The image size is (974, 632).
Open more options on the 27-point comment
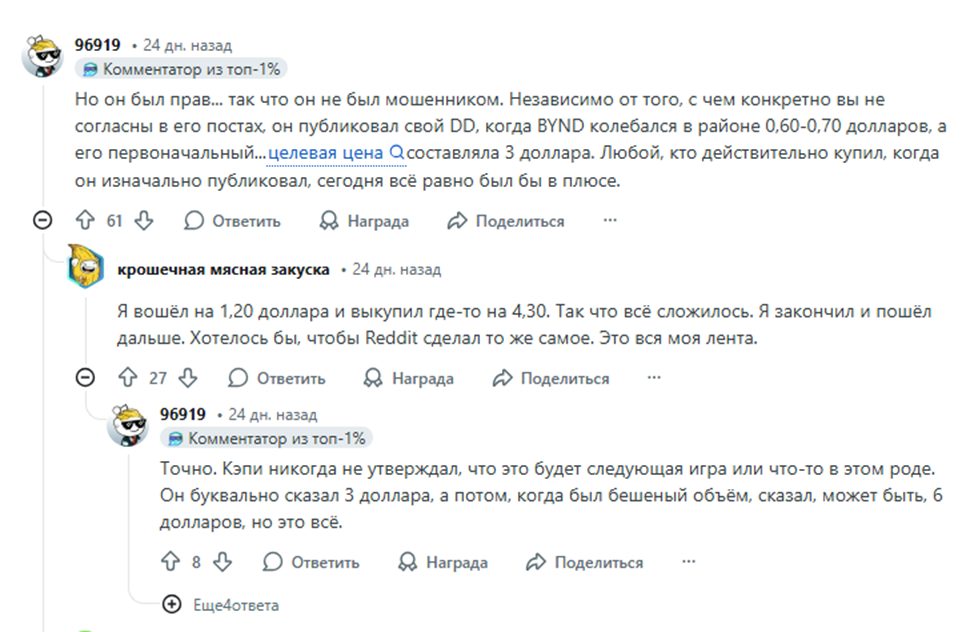(654, 378)
